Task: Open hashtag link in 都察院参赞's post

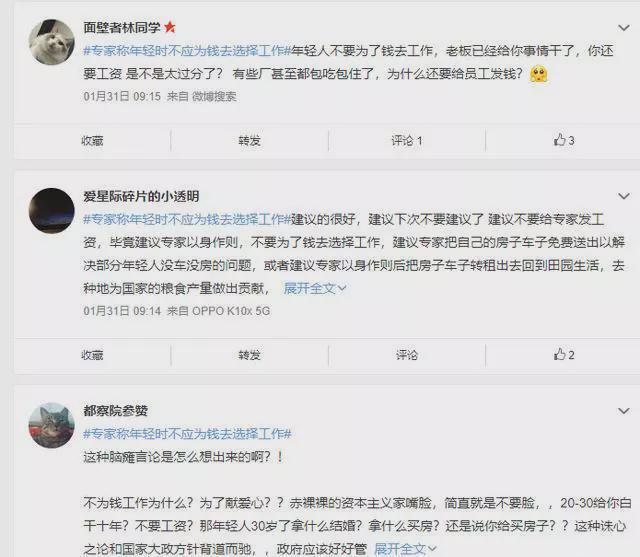Action: pyautogui.click(x=187, y=434)
